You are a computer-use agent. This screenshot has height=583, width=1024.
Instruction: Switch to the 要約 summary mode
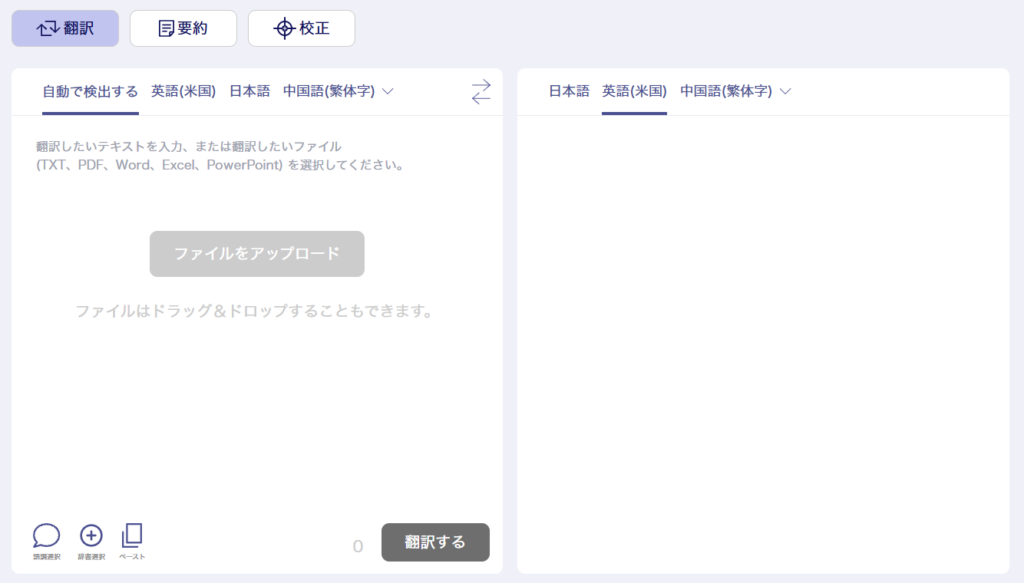[183, 28]
